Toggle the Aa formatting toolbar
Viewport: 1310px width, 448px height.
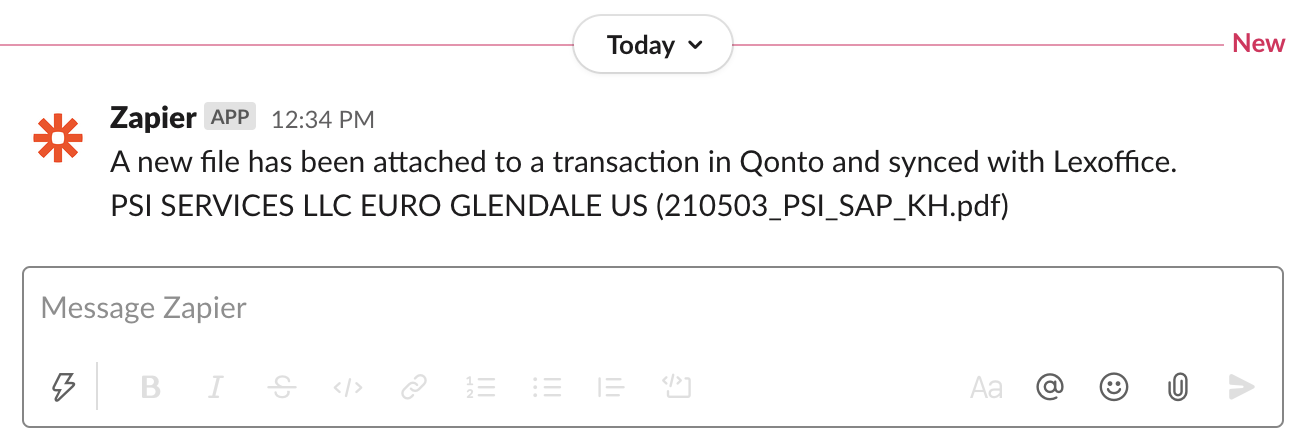(986, 387)
